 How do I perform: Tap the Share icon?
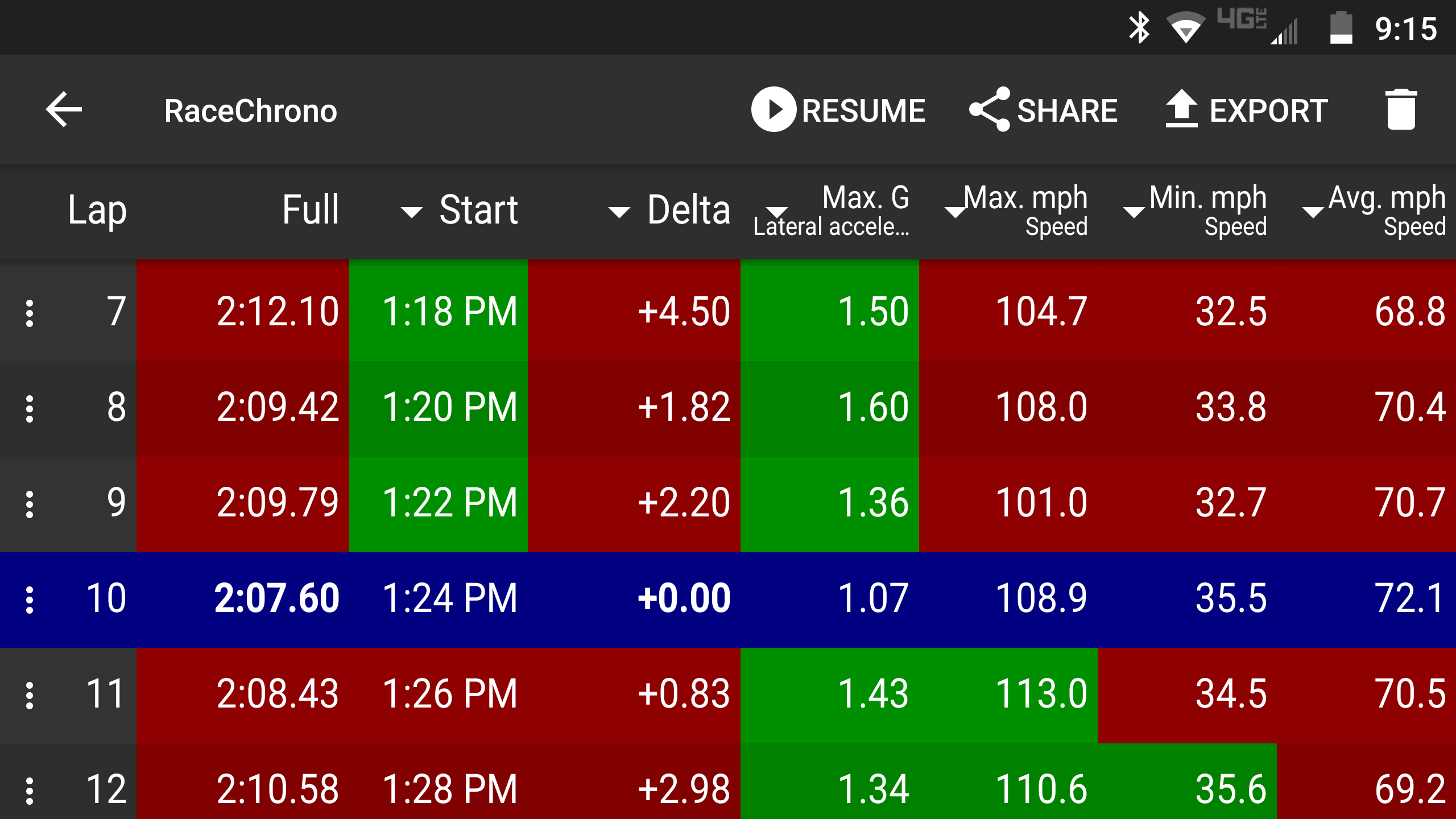pos(990,109)
